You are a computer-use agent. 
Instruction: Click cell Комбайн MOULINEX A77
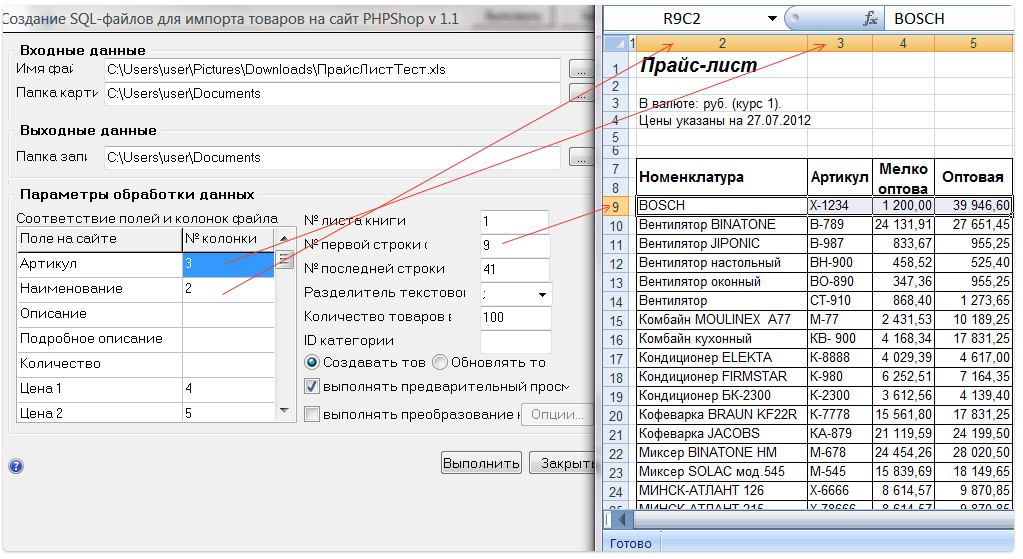point(722,320)
